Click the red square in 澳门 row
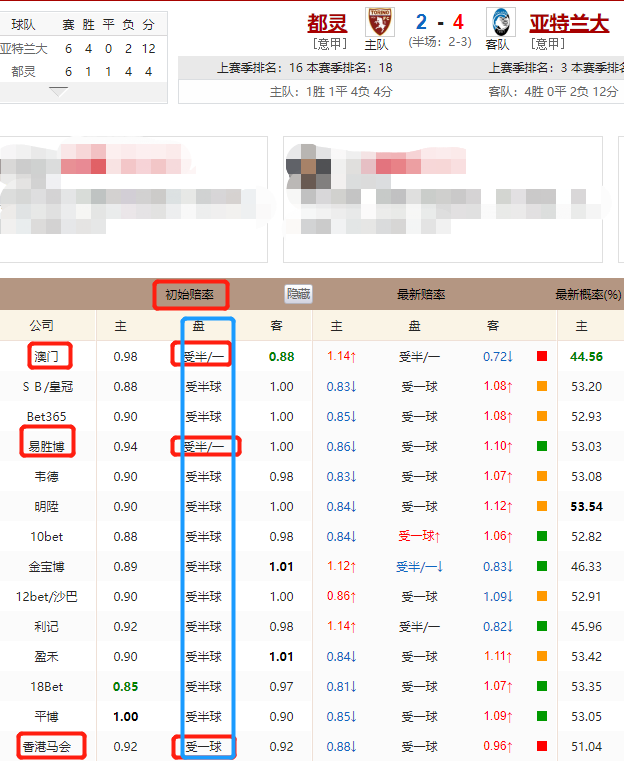This screenshot has width=624, height=761. 541,356
